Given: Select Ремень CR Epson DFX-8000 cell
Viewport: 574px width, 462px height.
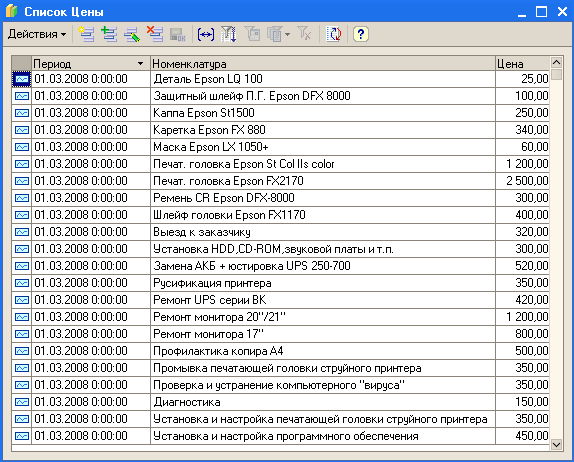Looking at the screenshot, I should 323,198.
